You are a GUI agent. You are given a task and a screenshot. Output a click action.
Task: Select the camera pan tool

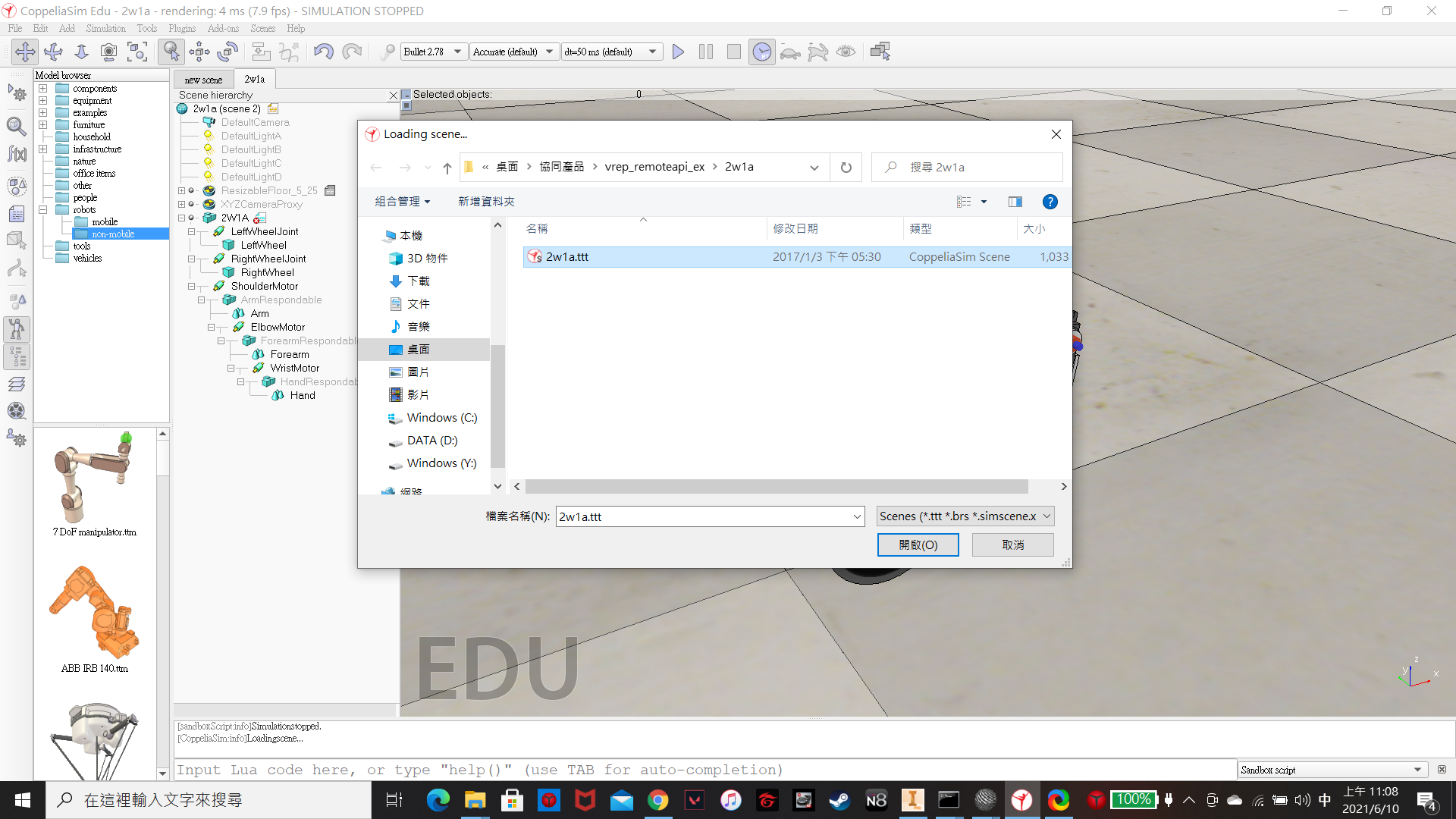[x=25, y=52]
